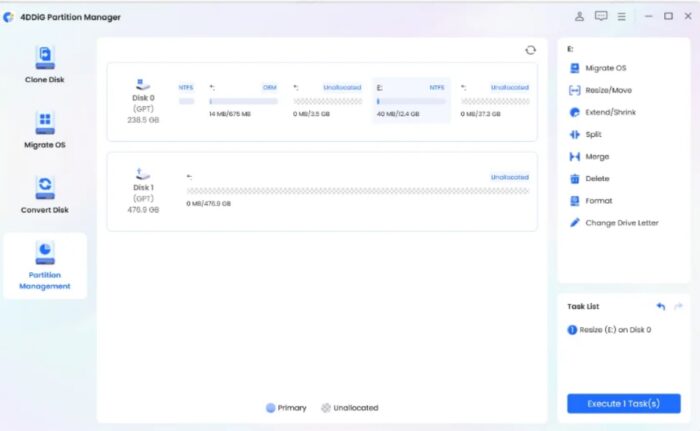Screen dimensions: 700x431
Task: Choose the Migrate OS text in operations list
Action: tap(605, 68)
